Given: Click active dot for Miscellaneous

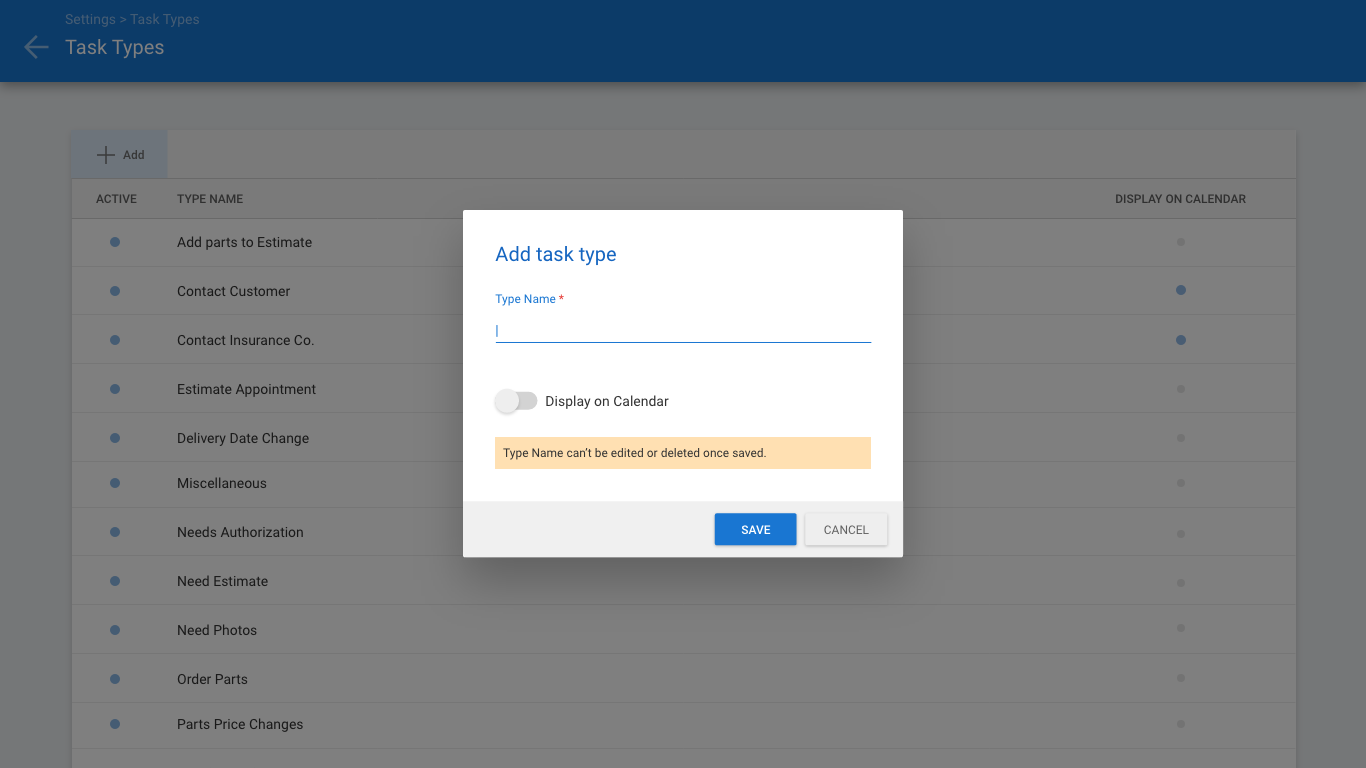Looking at the screenshot, I should tap(115, 483).
